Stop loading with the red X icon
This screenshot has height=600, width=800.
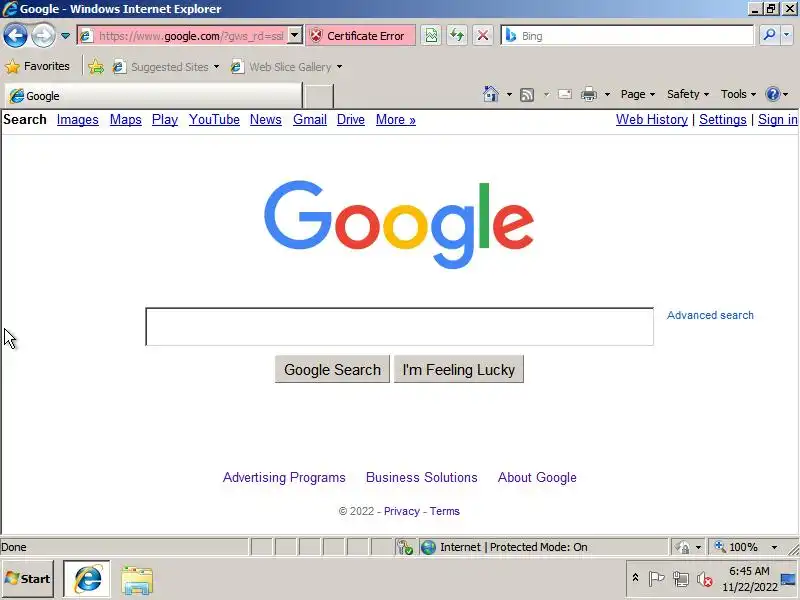pyautogui.click(x=483, y=36)
